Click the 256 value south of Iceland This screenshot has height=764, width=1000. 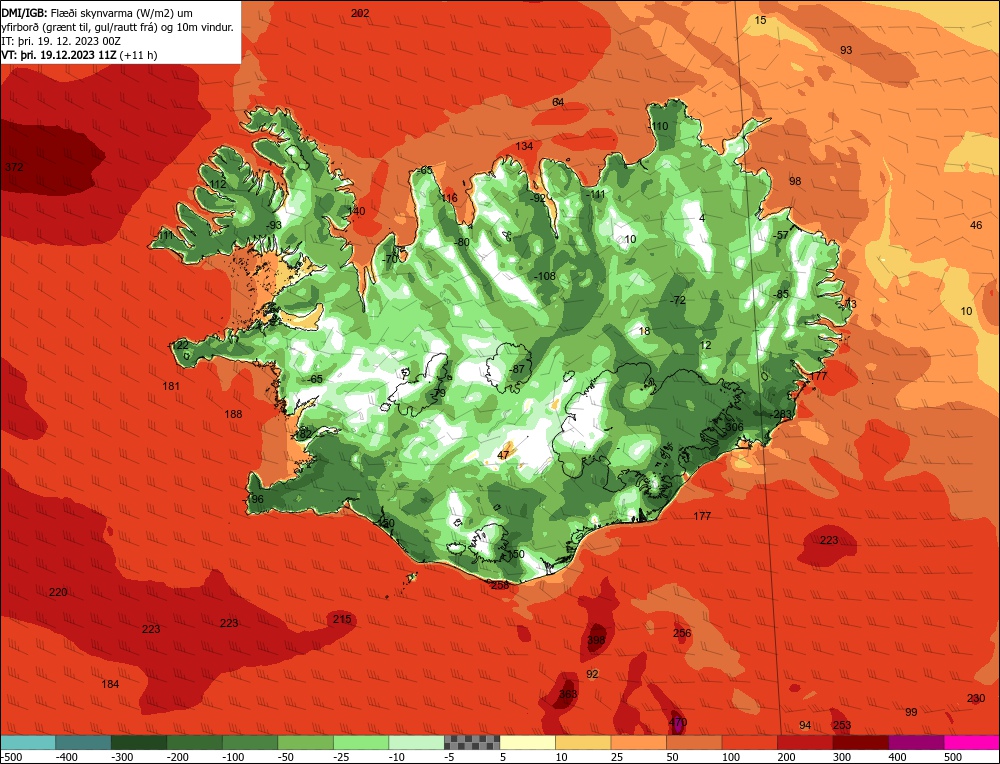[x=682, y=633]
